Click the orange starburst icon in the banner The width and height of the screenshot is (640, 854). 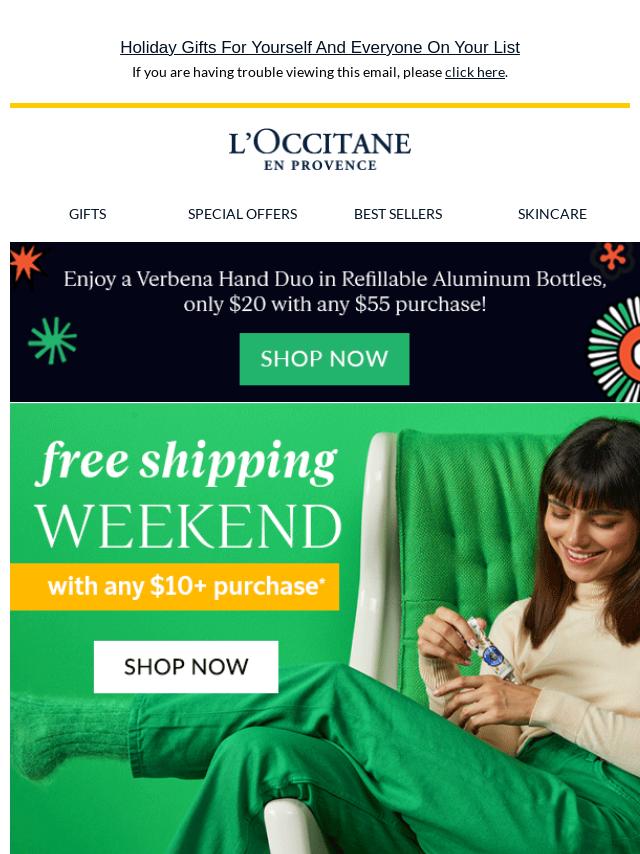pyautogui.click(x=25, y=261)
